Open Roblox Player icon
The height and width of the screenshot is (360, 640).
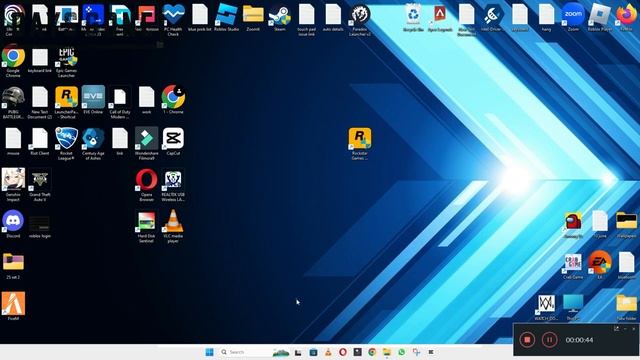(600, 15)
